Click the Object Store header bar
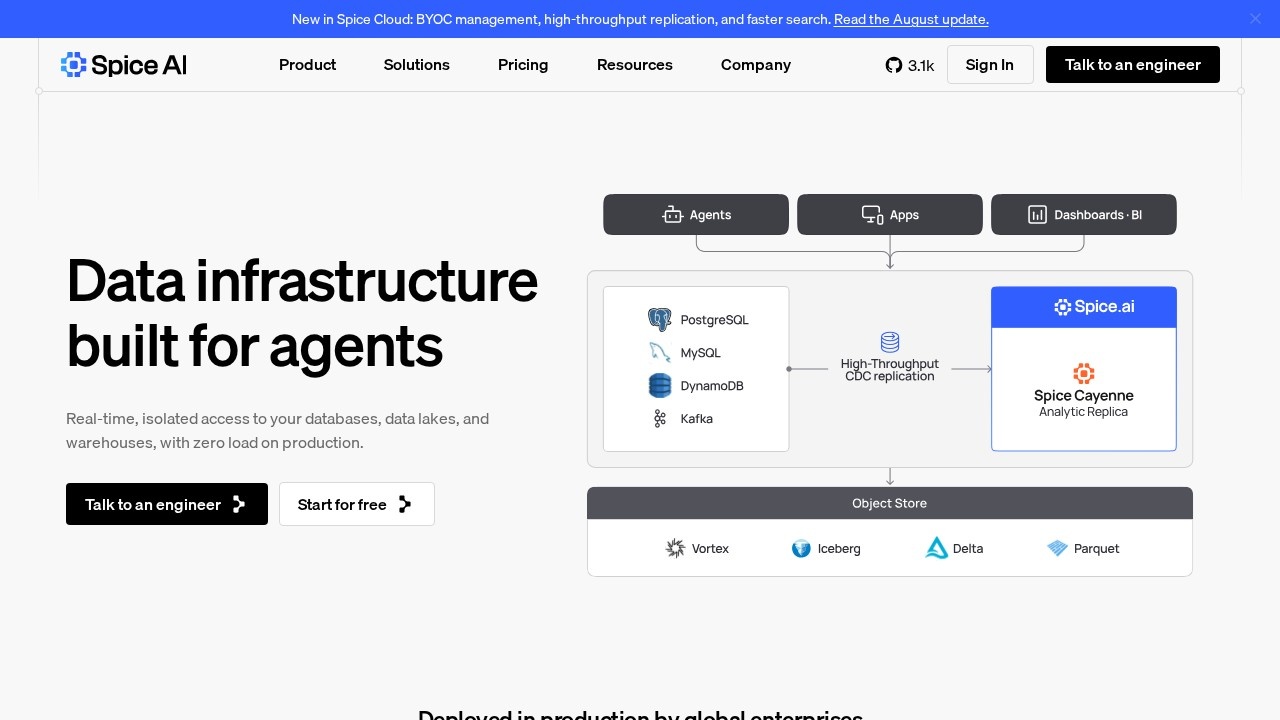Screen dimensions: 1280x720 tap(890, 503)
